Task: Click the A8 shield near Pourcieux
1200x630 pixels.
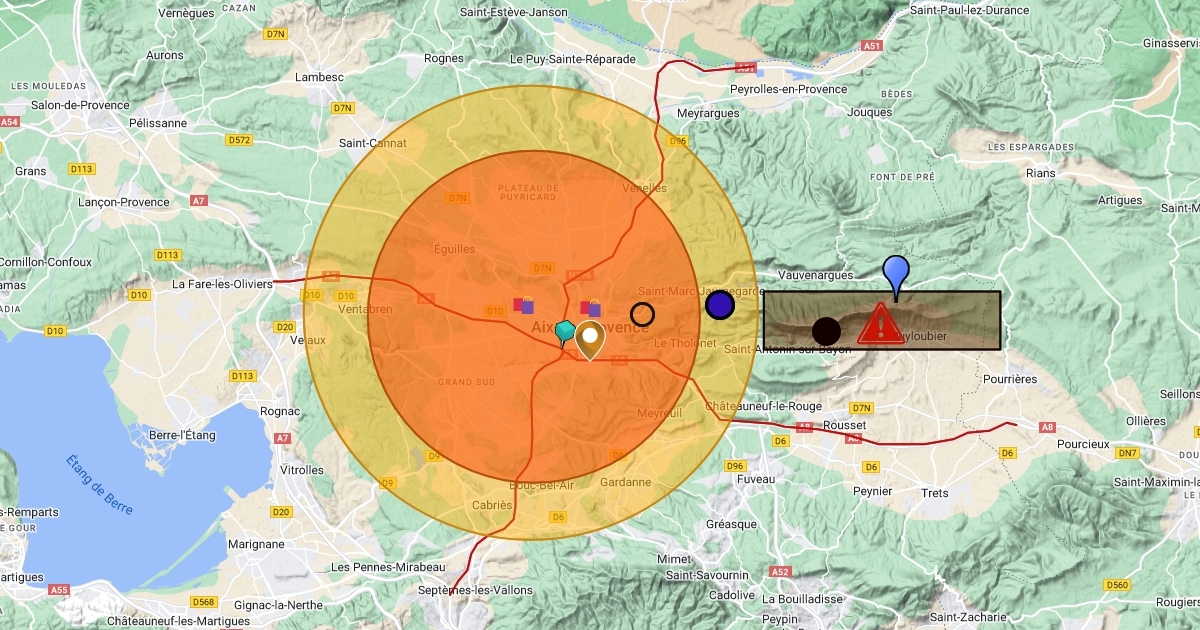Action: [x=1048, y=427]
